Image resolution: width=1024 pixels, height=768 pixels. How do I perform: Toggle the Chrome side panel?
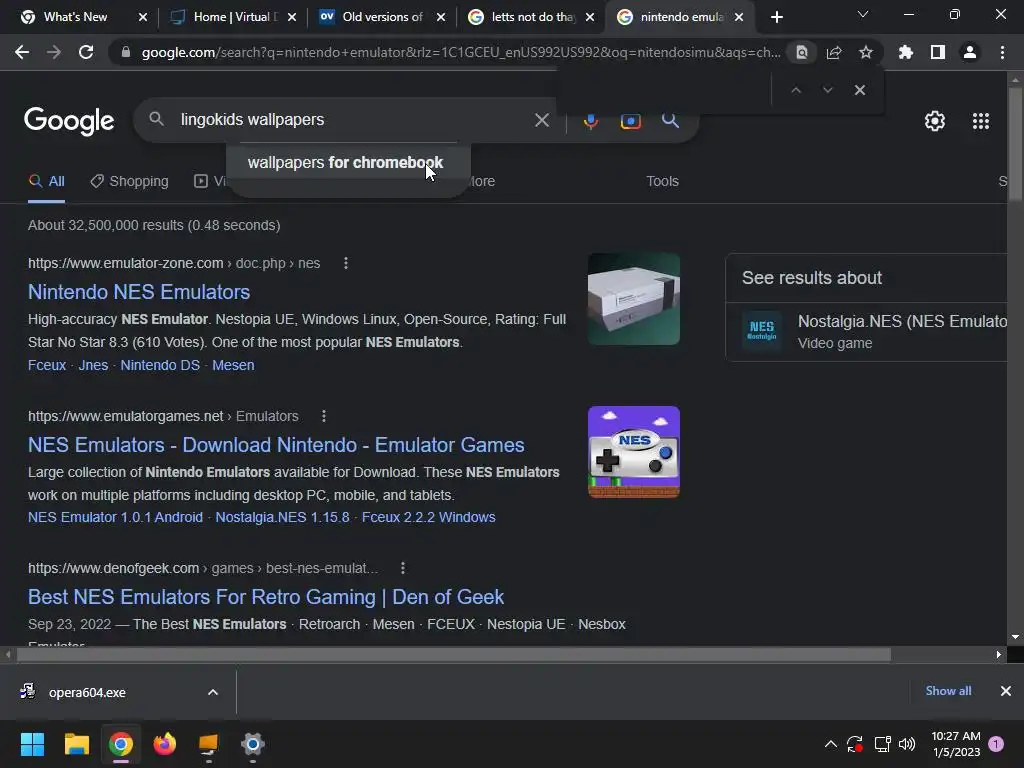(938, 52)
